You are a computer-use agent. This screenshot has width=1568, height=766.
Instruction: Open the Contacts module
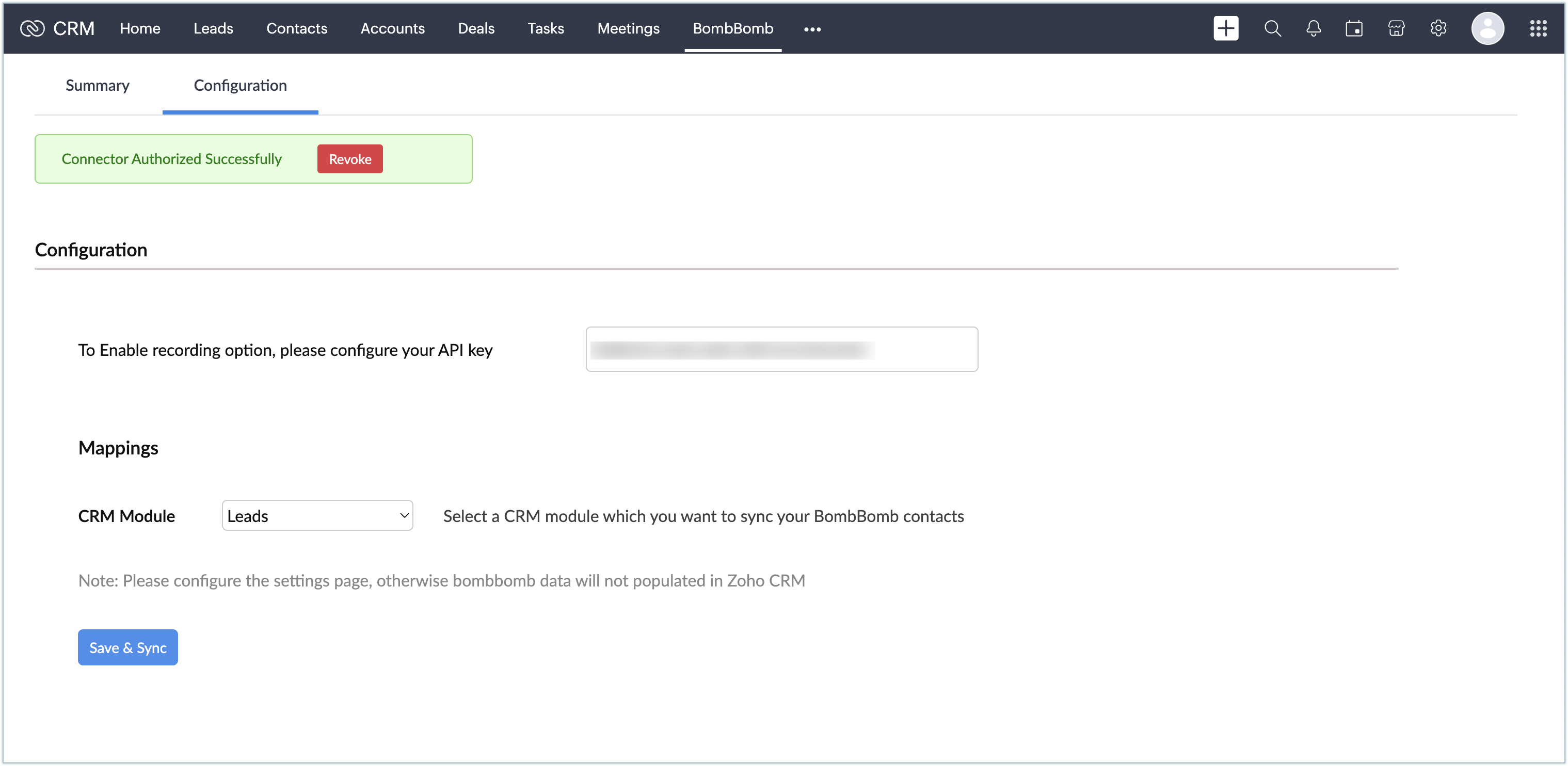tap(296, 28)
